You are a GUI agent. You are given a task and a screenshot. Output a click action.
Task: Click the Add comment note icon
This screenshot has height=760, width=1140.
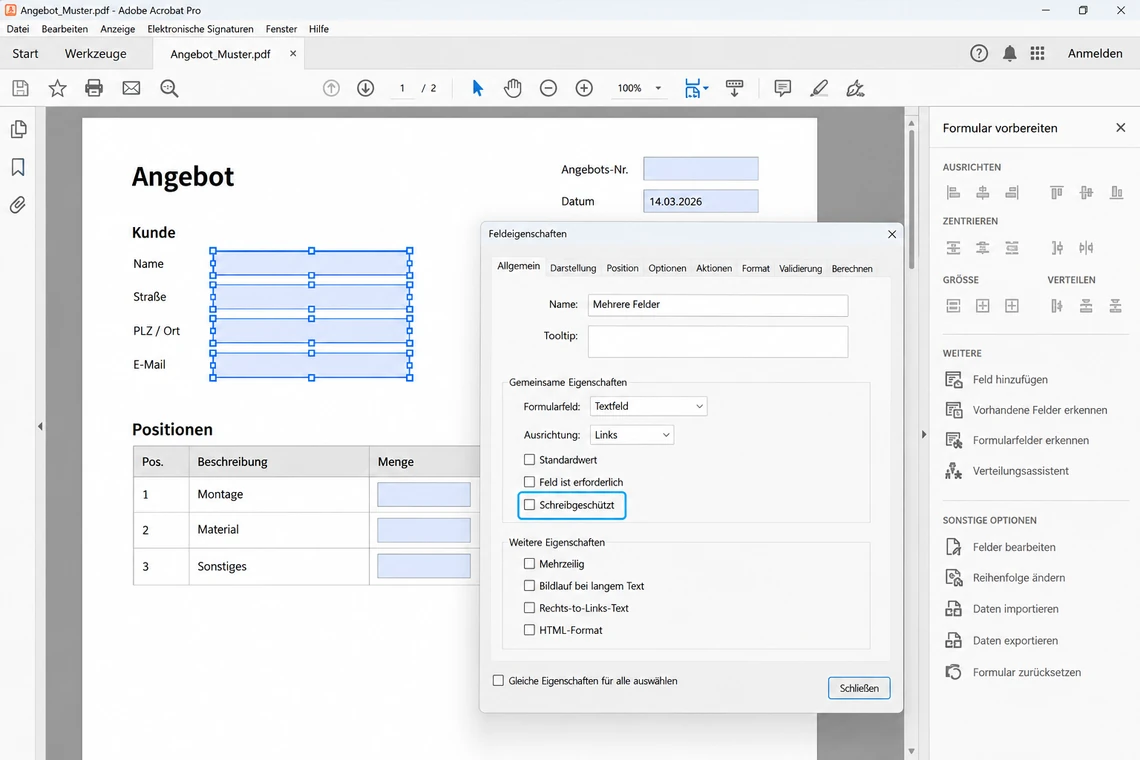point(782,88)
